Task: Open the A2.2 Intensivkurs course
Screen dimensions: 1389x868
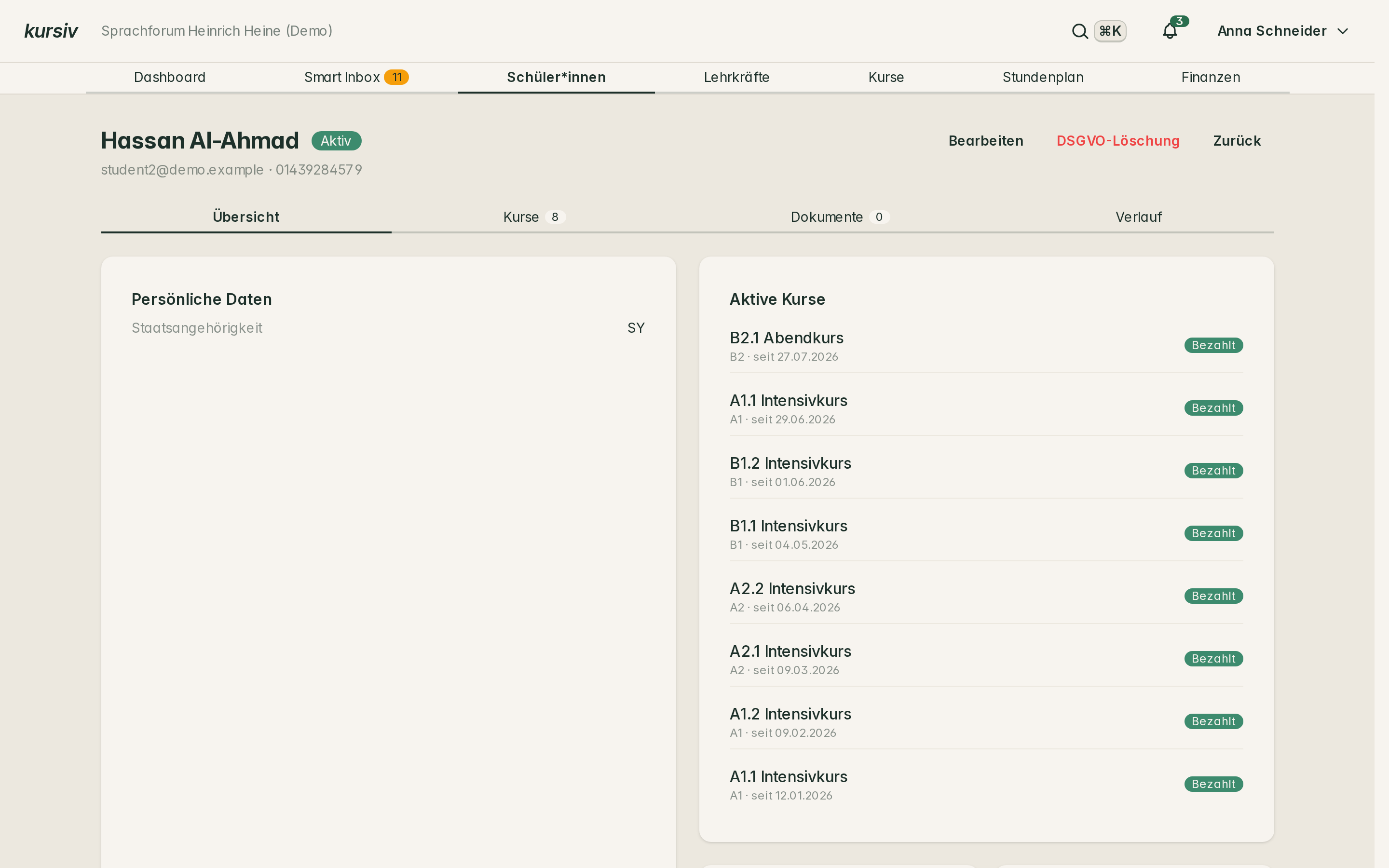Action: [986, 597]
